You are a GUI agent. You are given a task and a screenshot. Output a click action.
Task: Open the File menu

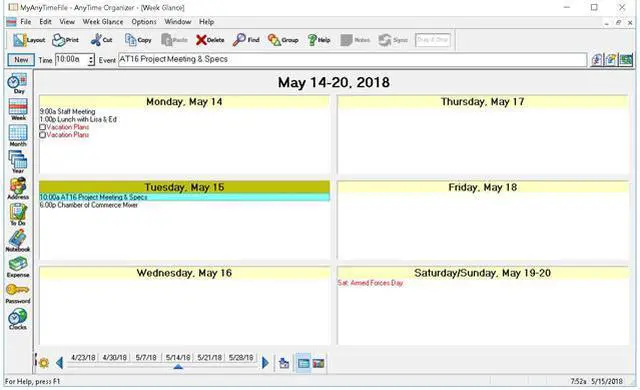26,22
